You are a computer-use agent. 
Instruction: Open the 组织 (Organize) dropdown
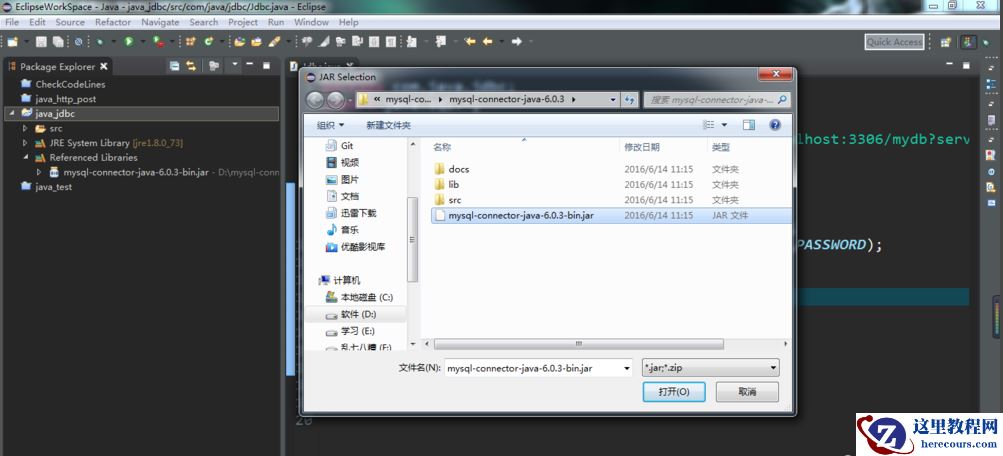[331, 125]
